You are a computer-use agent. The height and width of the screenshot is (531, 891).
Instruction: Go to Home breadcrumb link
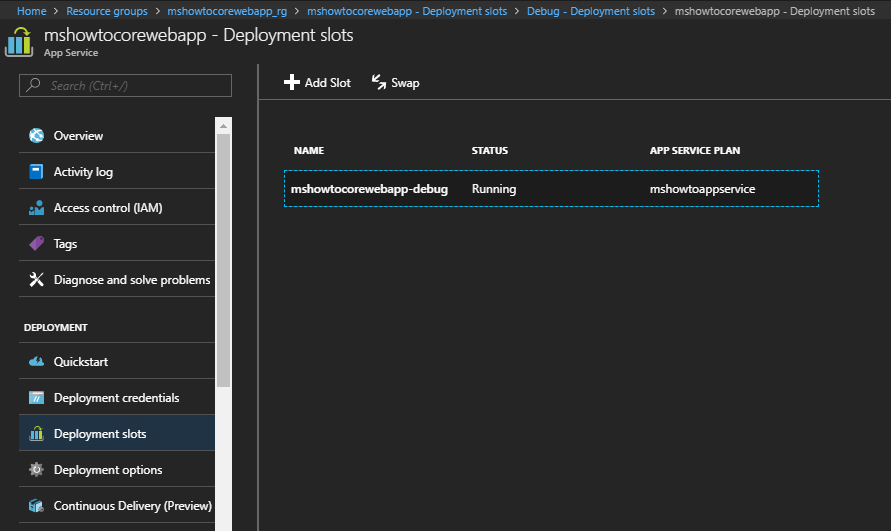32,11
